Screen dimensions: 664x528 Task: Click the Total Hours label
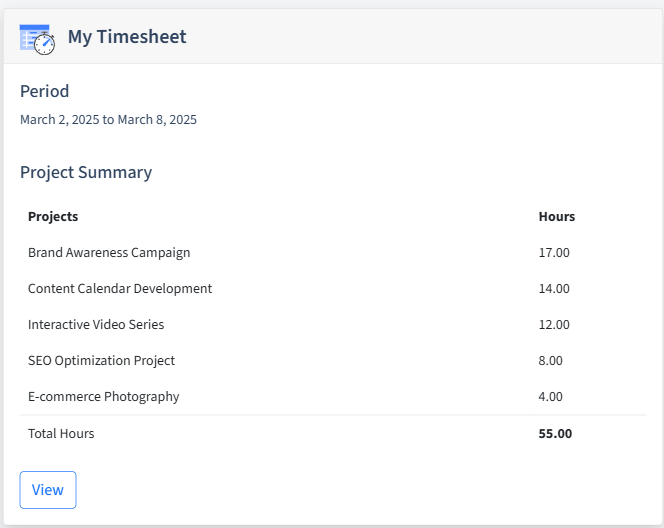pos(61,434)
